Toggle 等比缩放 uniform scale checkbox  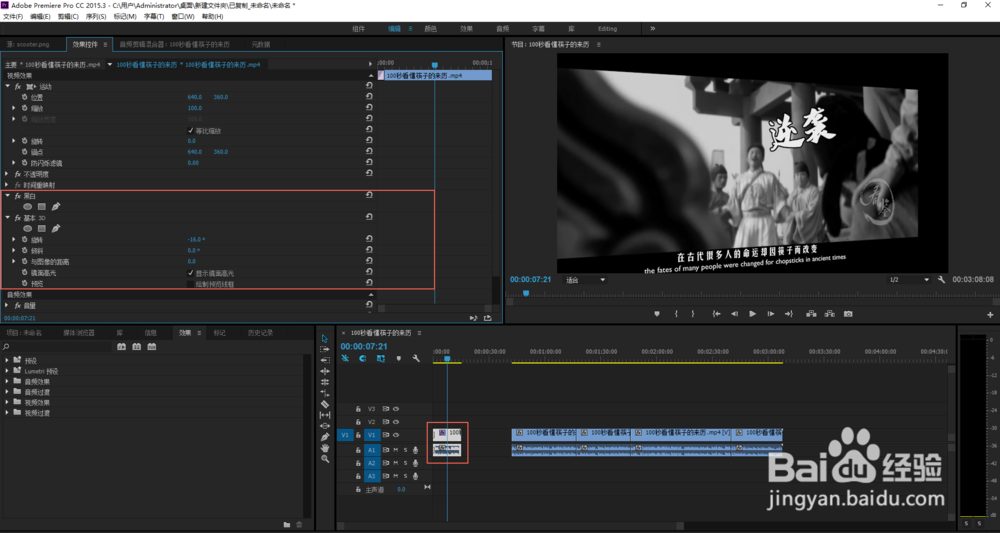191,130
